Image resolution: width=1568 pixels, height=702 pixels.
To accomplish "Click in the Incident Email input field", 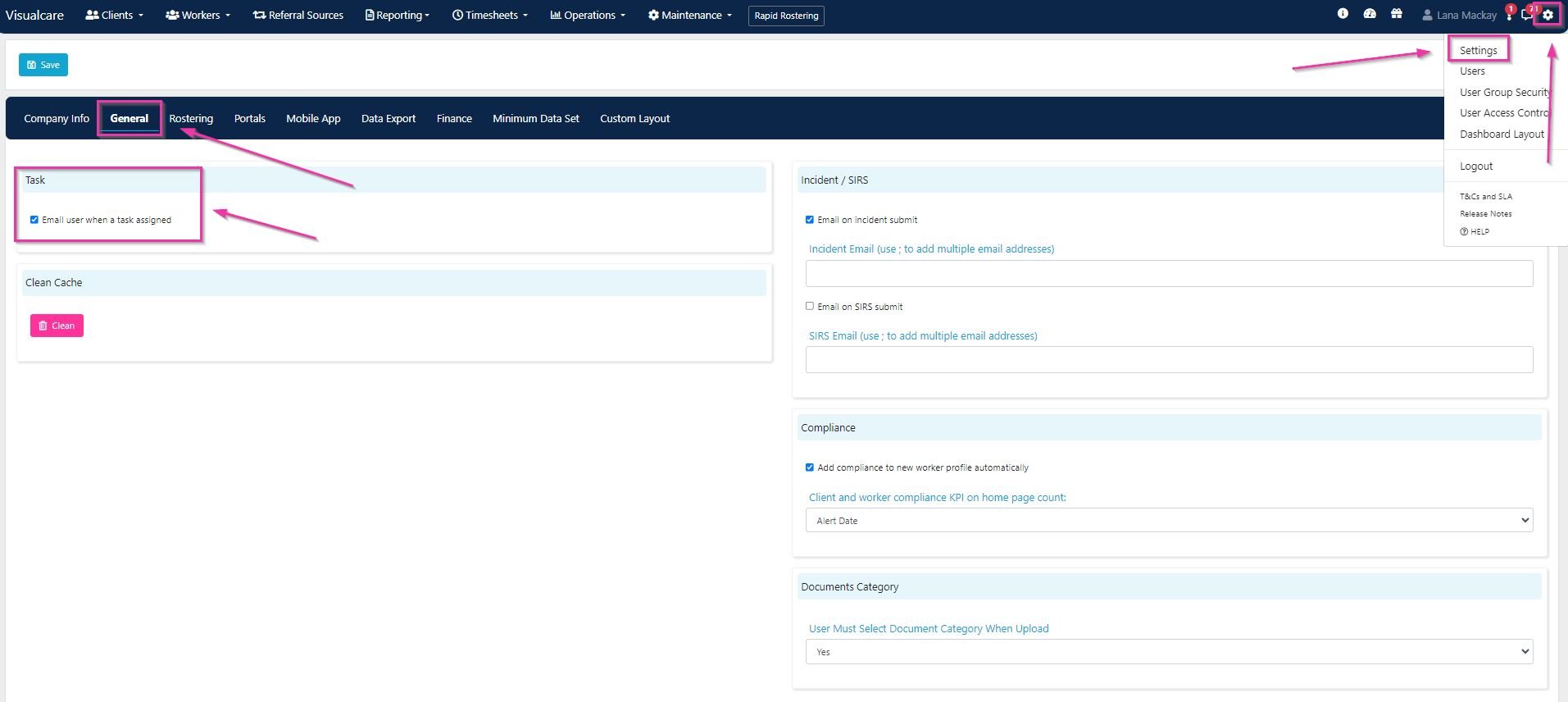I will click(1169, 273).
